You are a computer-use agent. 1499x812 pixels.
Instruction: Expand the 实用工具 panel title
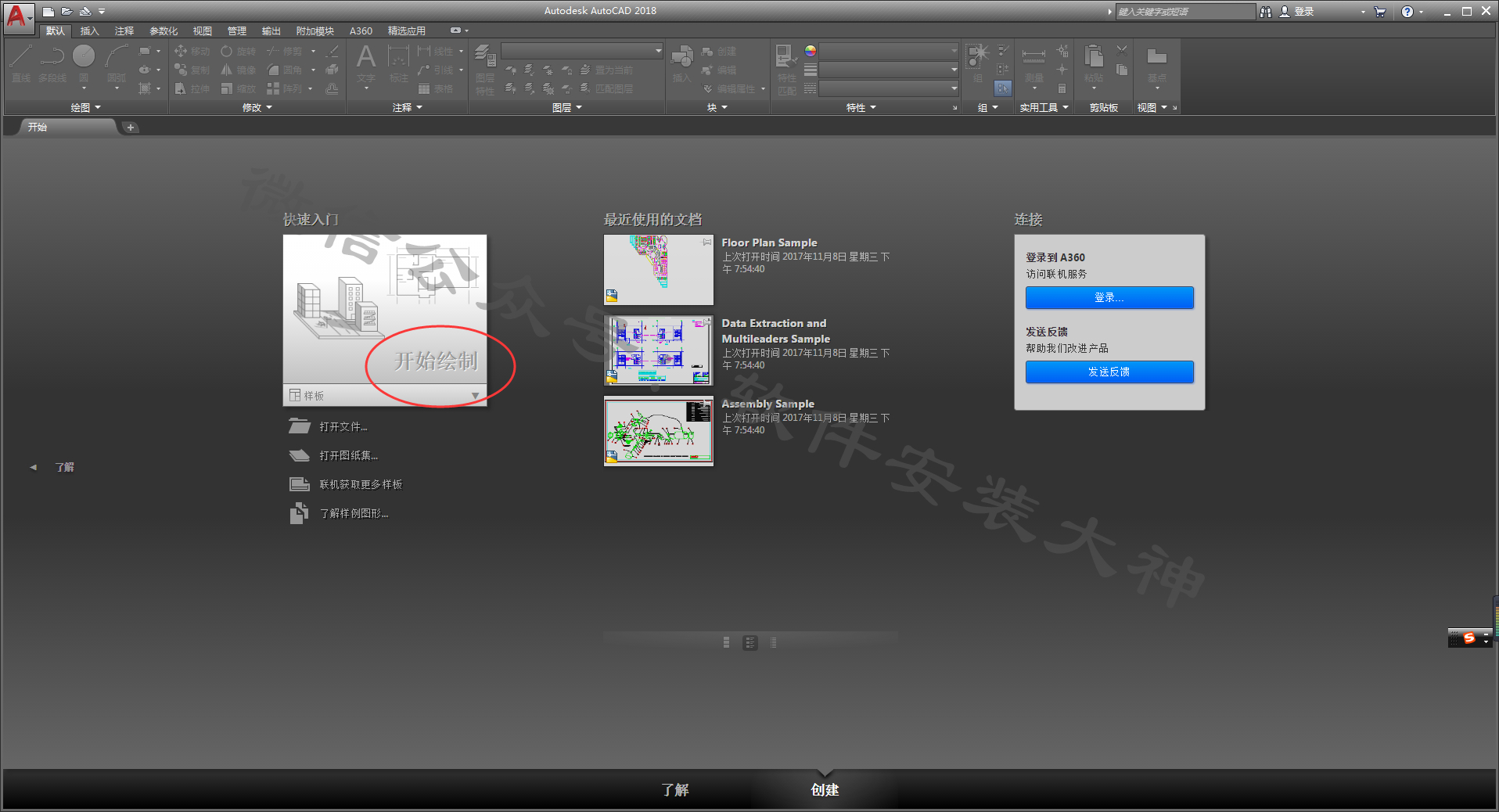[1044, 108]
